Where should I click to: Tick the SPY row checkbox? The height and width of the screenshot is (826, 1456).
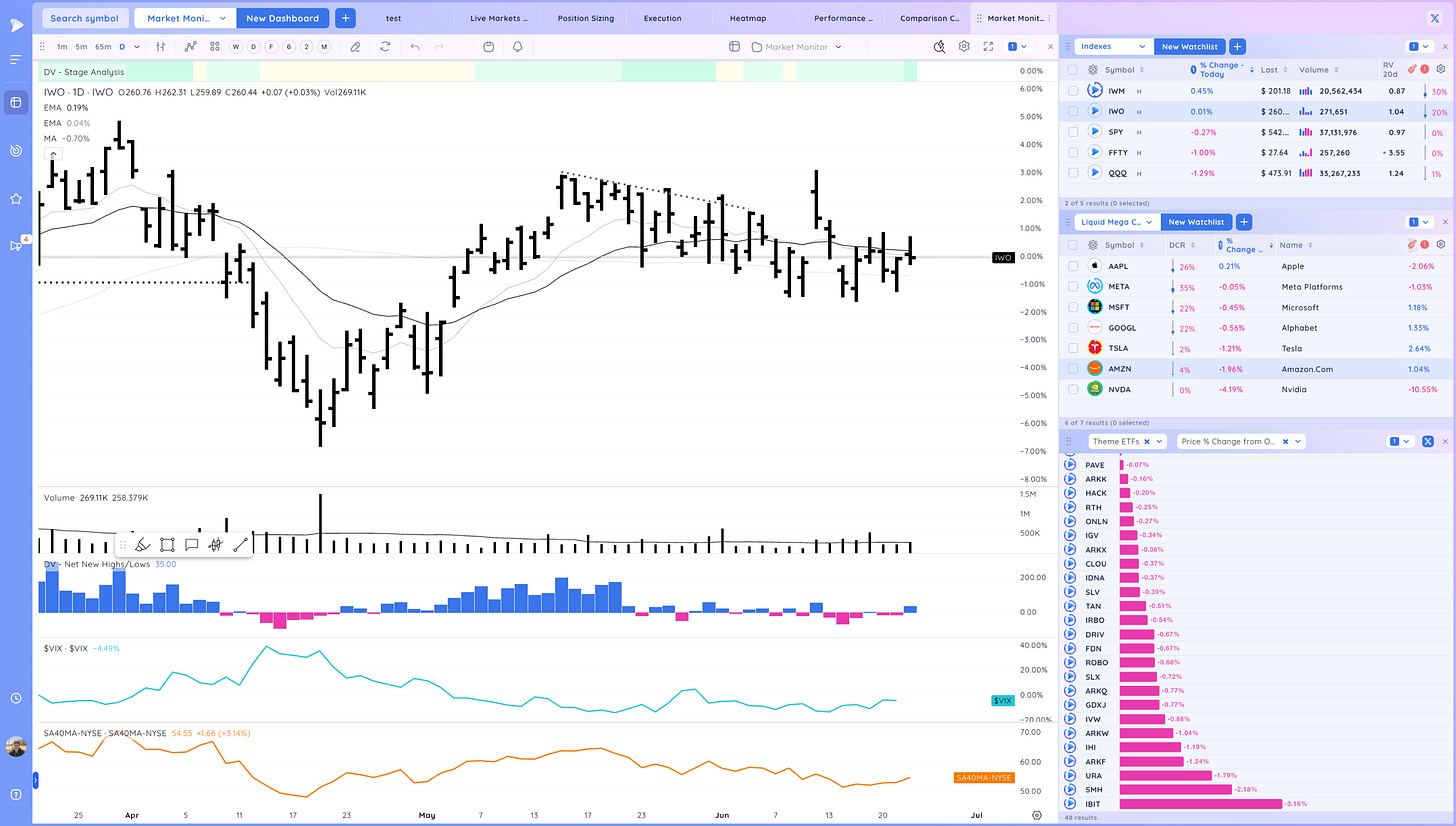(x=1072, y=132)
